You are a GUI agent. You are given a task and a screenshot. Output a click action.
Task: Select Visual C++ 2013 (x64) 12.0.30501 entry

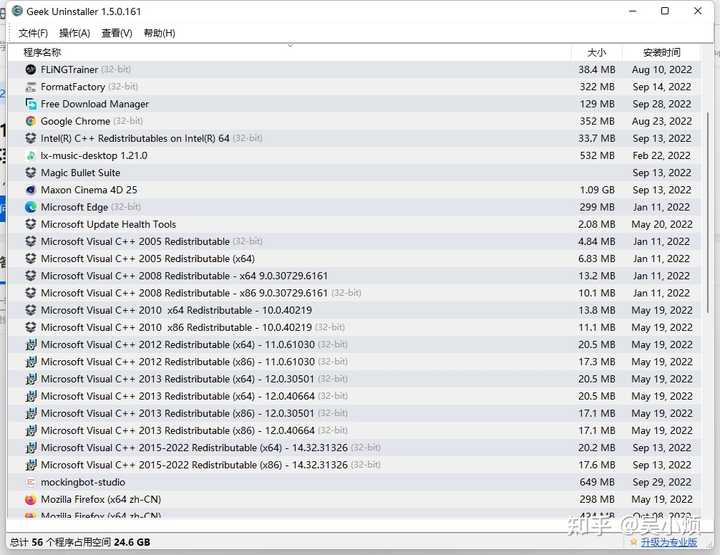point(177,379)
